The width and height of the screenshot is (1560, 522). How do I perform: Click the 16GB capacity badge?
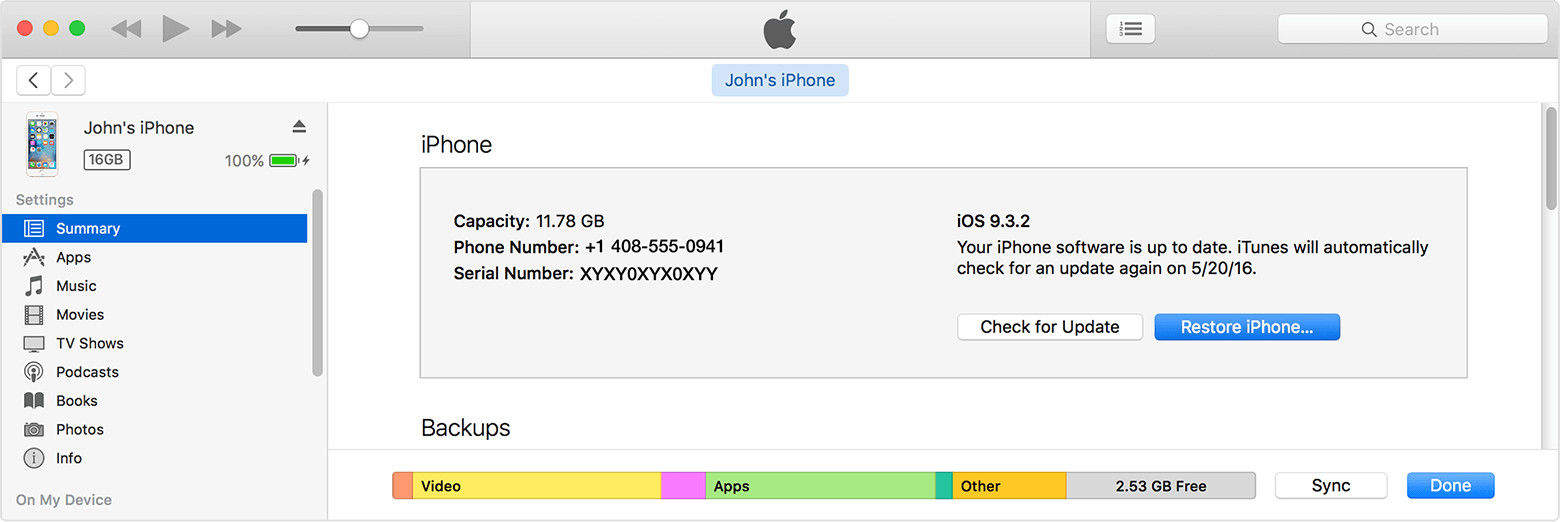(106, 159)
